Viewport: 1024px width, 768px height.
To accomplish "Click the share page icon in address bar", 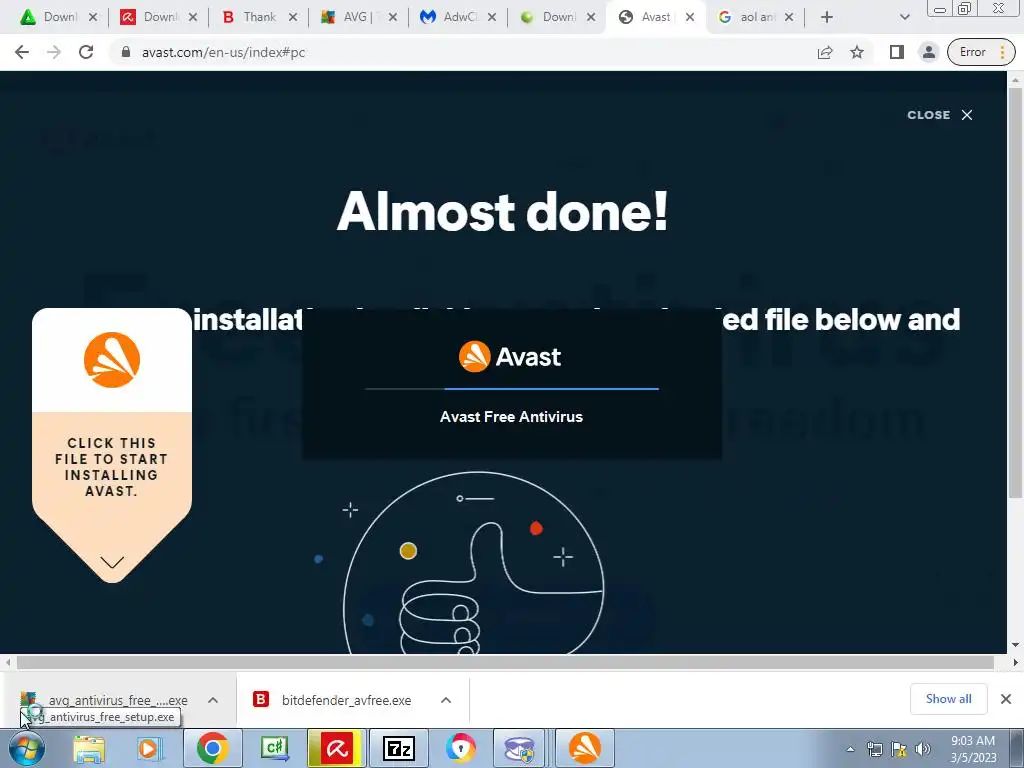I will pos(825,52).
